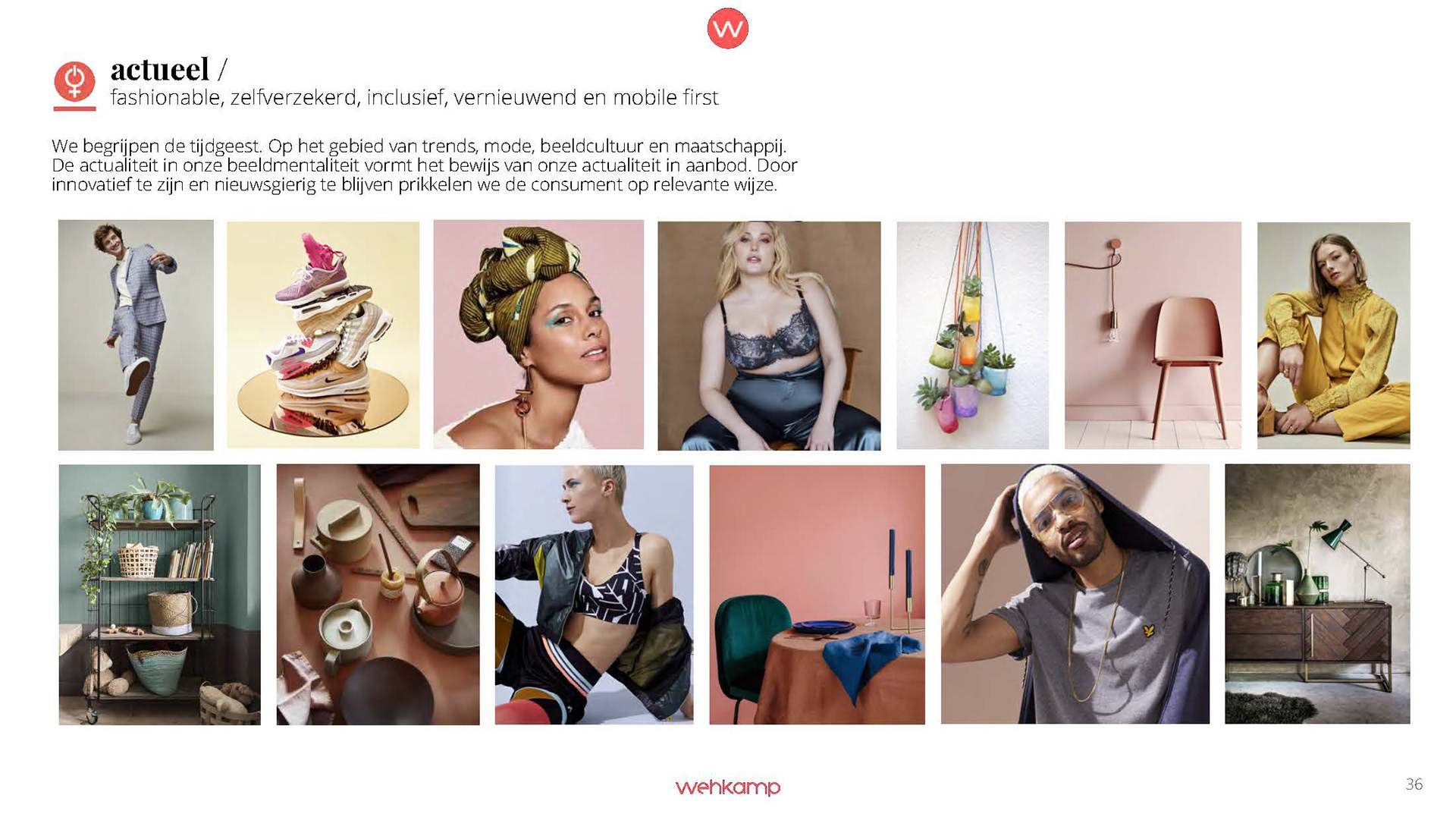Select the ceramics flat-lay image
This screenshot has width=1456, height=814.
tap(378, 595)
